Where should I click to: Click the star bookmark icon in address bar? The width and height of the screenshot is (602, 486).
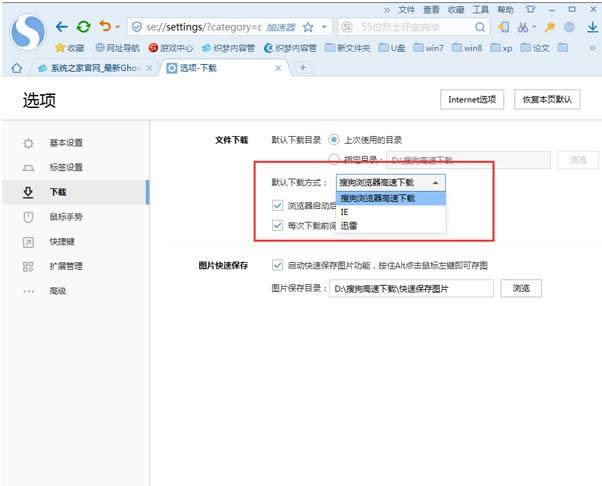click(x=308, y=27)
